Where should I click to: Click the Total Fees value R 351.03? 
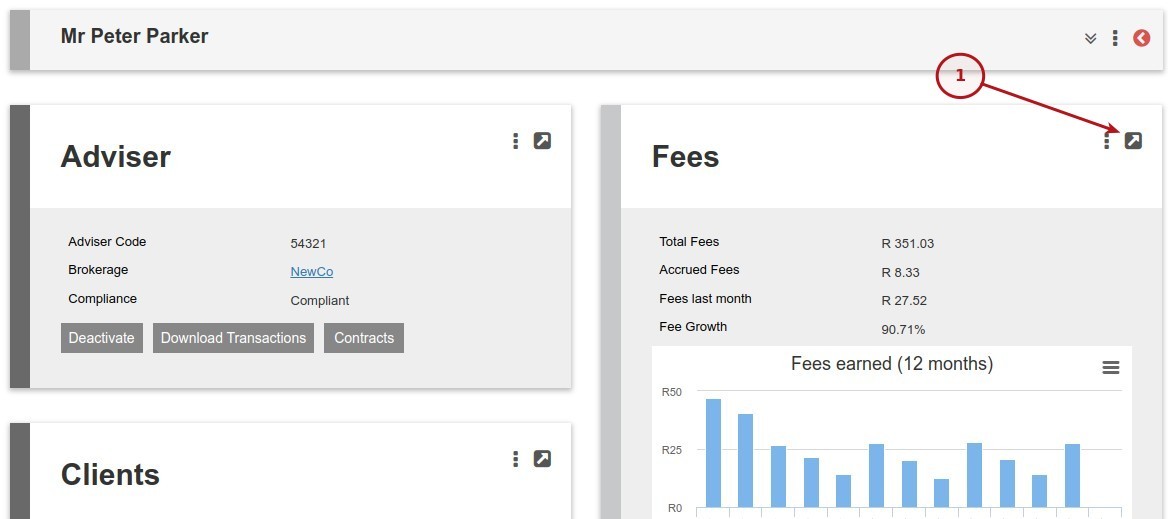[x=907, y=243]
